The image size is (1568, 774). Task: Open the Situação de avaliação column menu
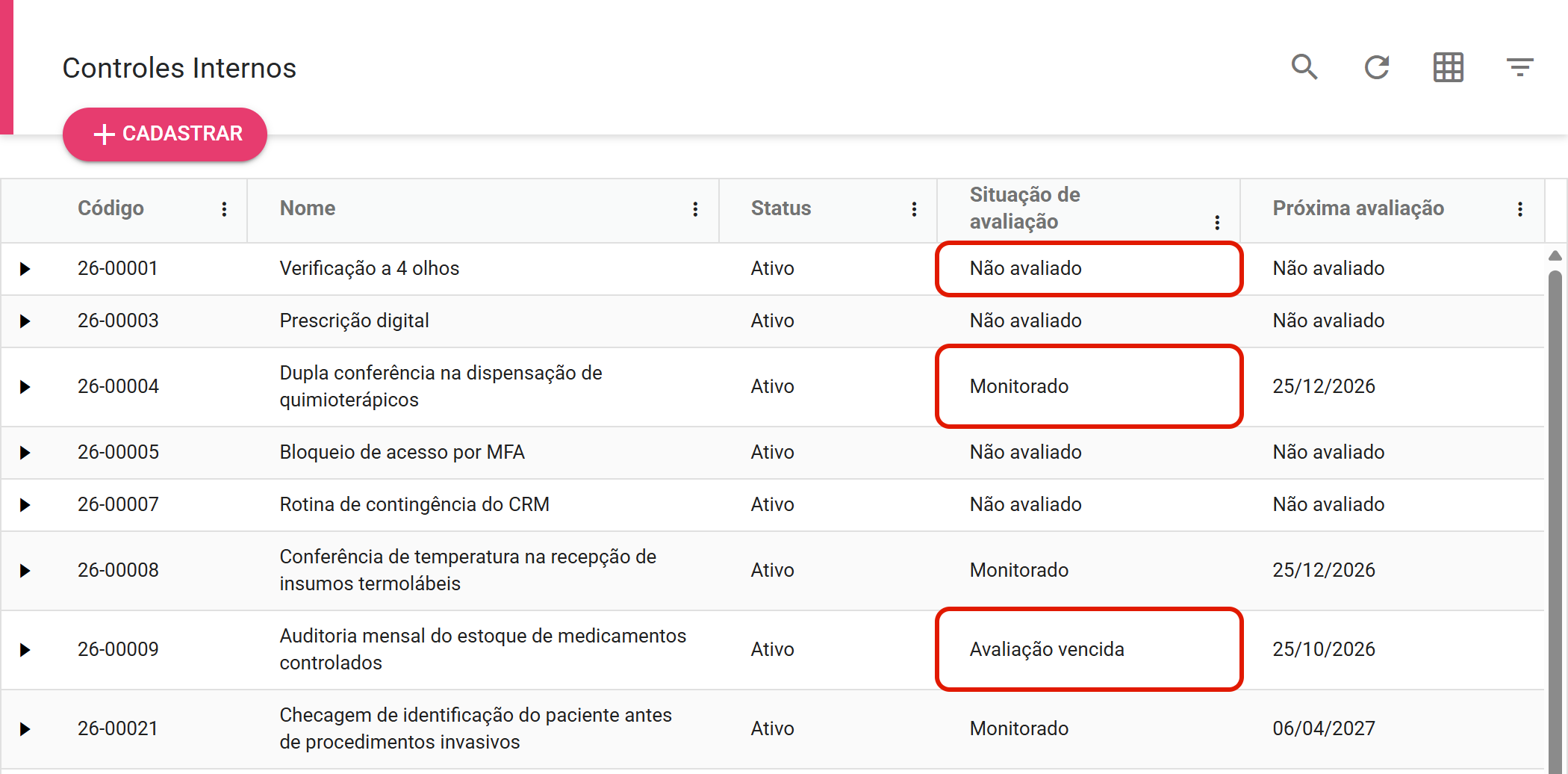tap(1217, 222)
